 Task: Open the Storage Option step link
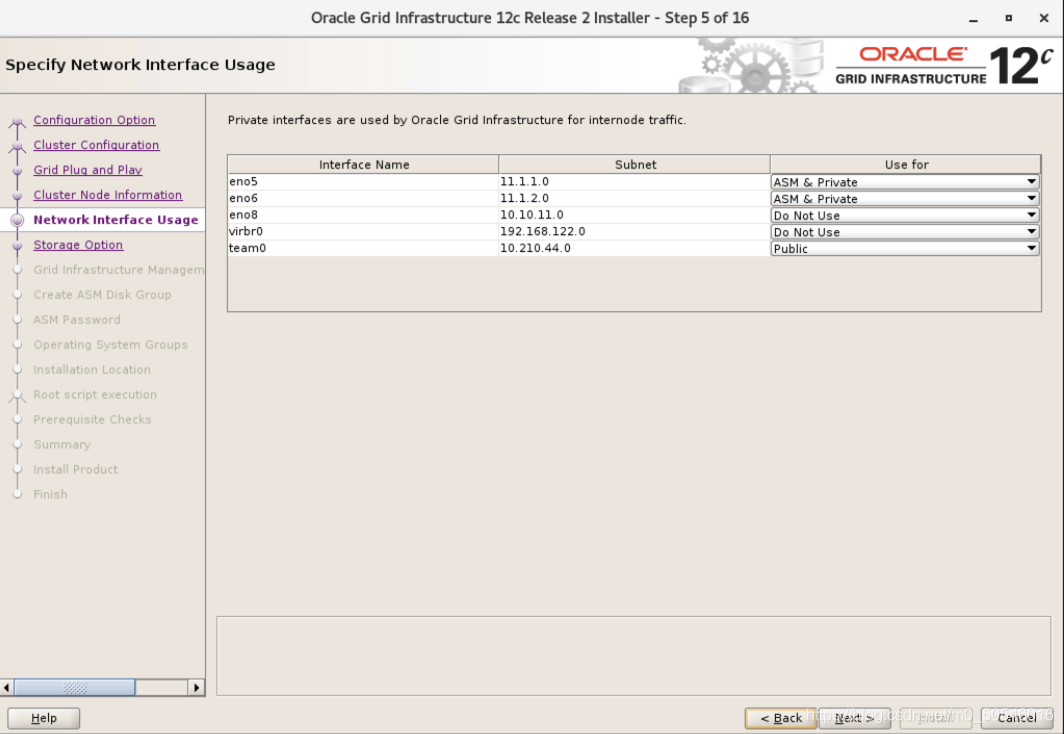78,245
